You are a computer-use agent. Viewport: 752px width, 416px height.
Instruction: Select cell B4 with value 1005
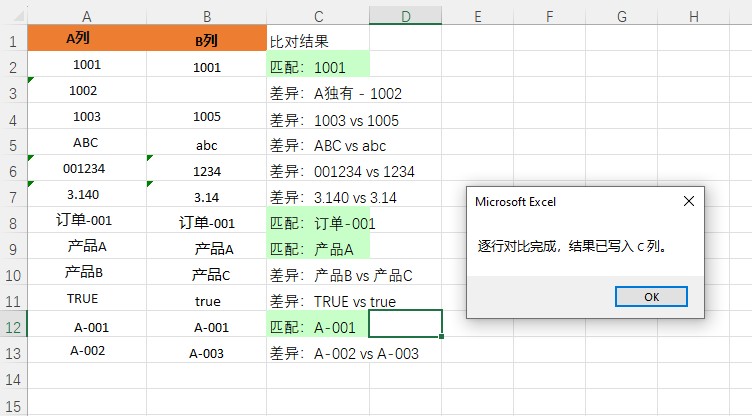coord(207,116)
